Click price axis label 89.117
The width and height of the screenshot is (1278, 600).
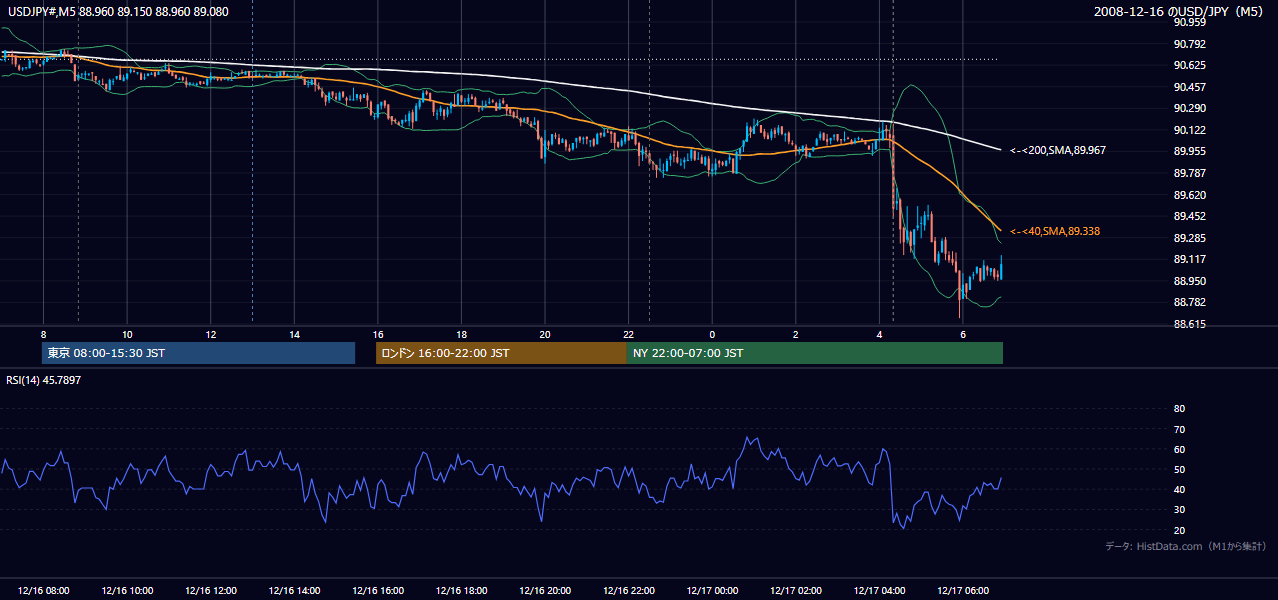click(1189, 259)
